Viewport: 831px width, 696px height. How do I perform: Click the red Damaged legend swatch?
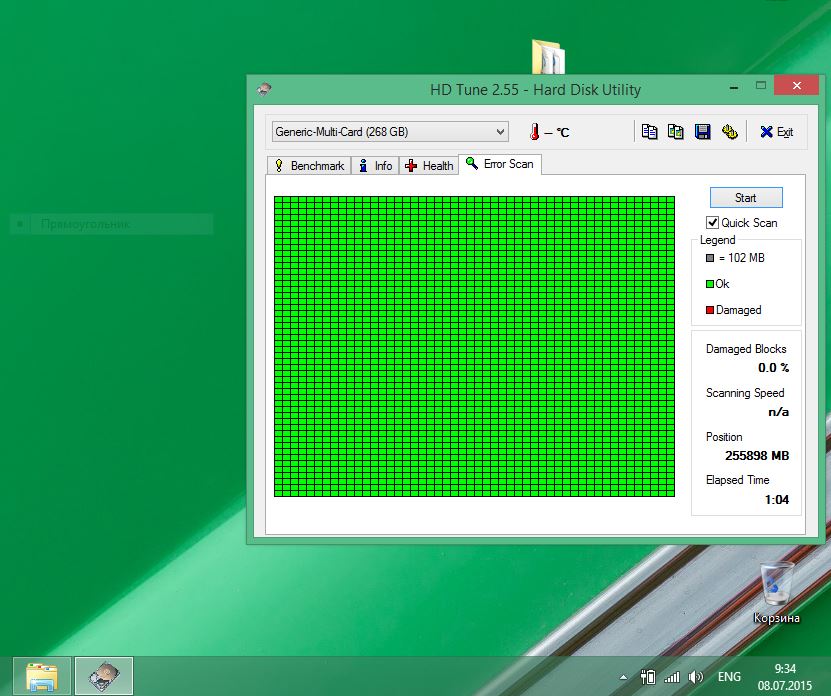[x=710, y=310]
